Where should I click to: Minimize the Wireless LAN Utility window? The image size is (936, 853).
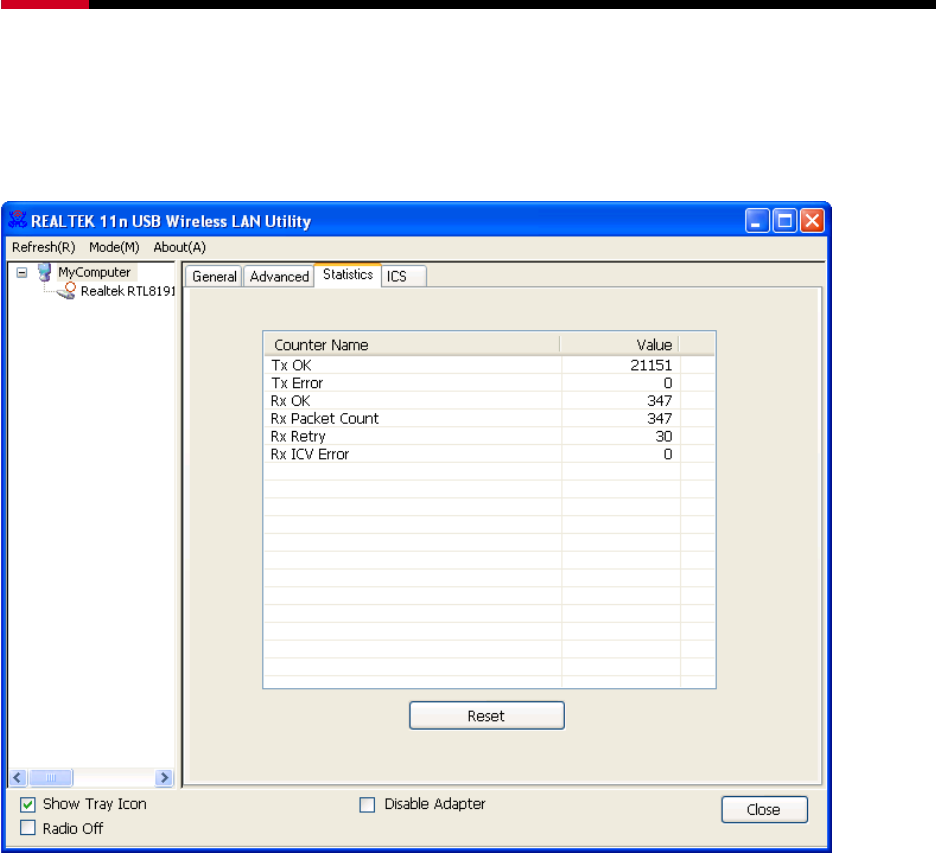point(757,221)
